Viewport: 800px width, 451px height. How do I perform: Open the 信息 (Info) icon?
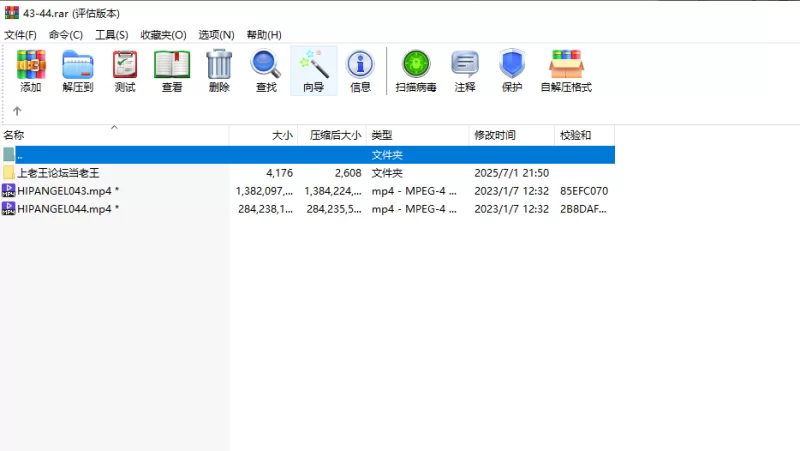pyautogui.click(x=360, y=64)
